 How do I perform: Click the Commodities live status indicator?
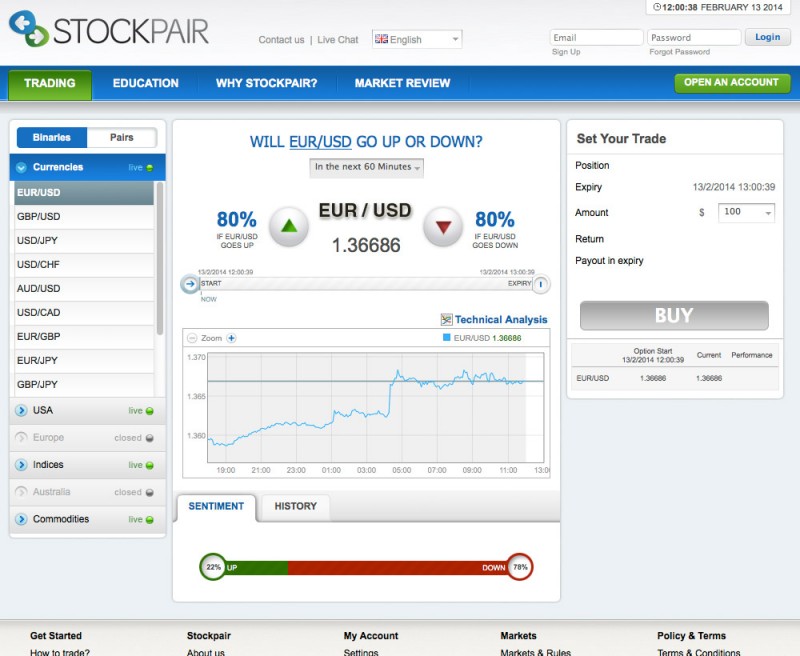149,519
